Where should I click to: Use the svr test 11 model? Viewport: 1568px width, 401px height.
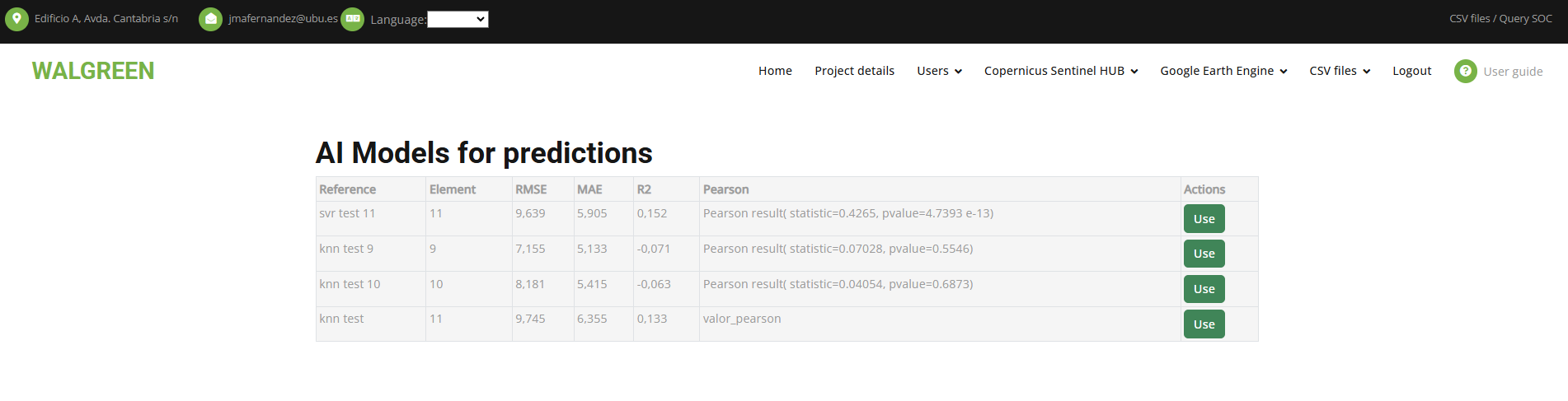point(1204,219)
